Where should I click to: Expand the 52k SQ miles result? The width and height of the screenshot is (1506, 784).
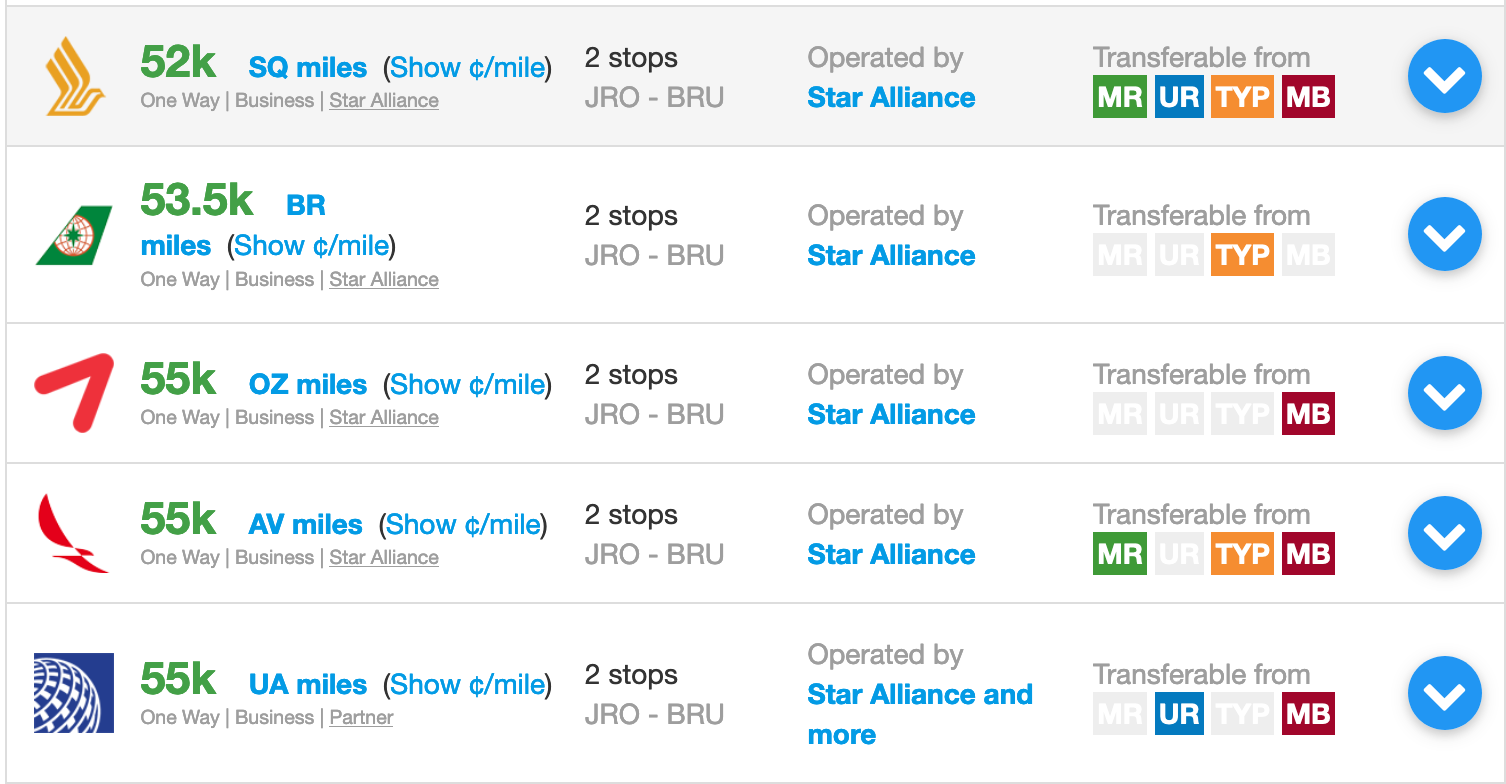coord(1444,77)
